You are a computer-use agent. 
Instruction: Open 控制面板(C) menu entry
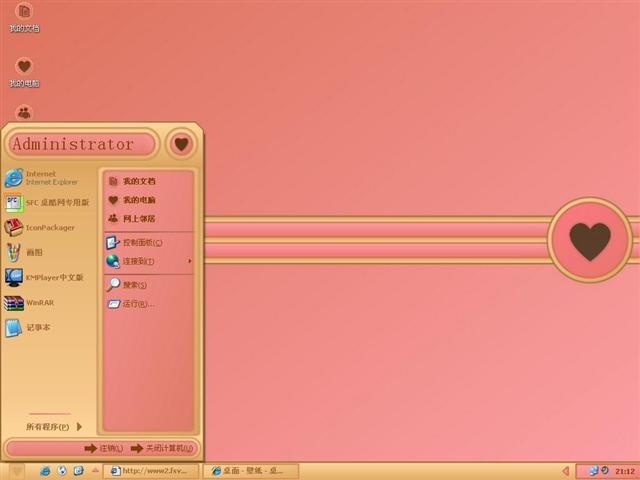[x=149, y=242]
